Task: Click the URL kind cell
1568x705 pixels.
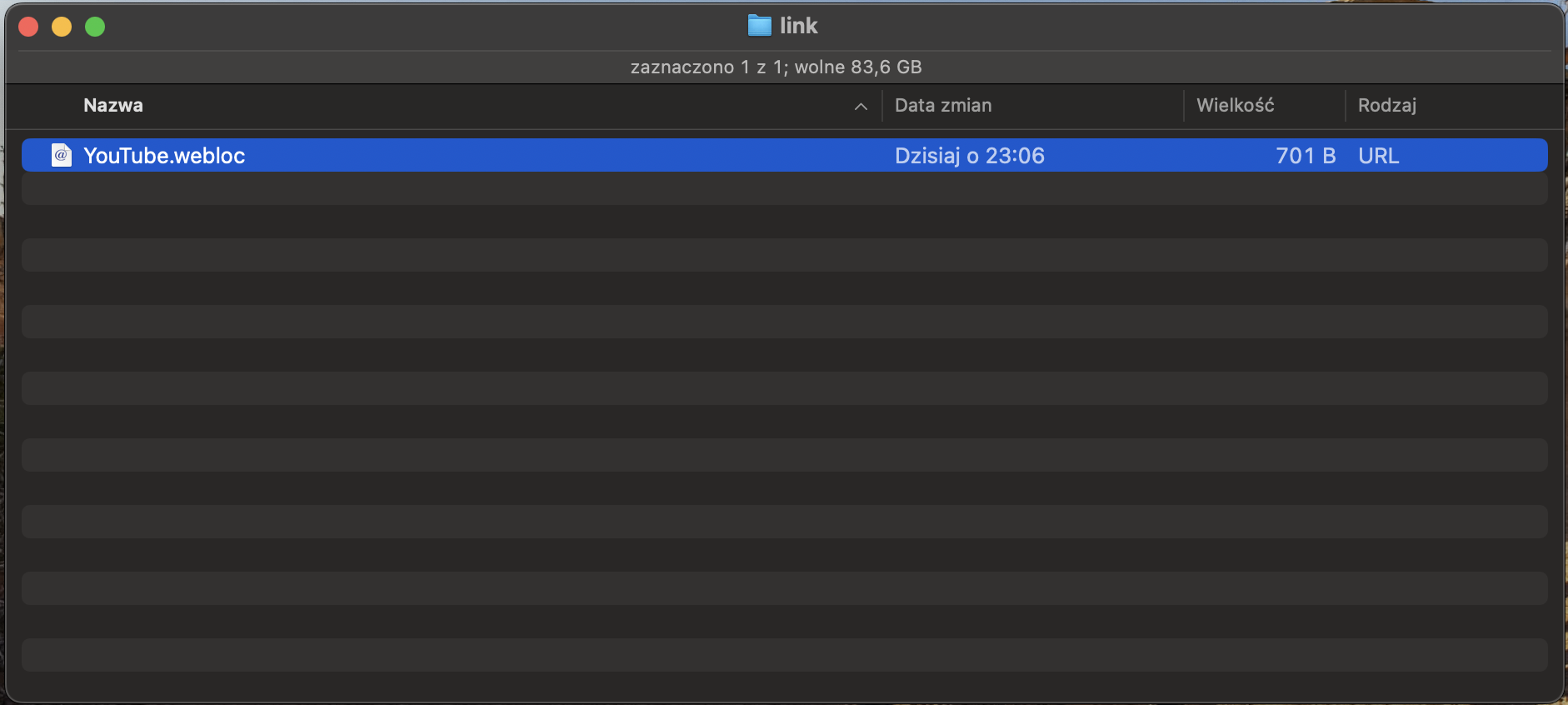Action: 1378,156
